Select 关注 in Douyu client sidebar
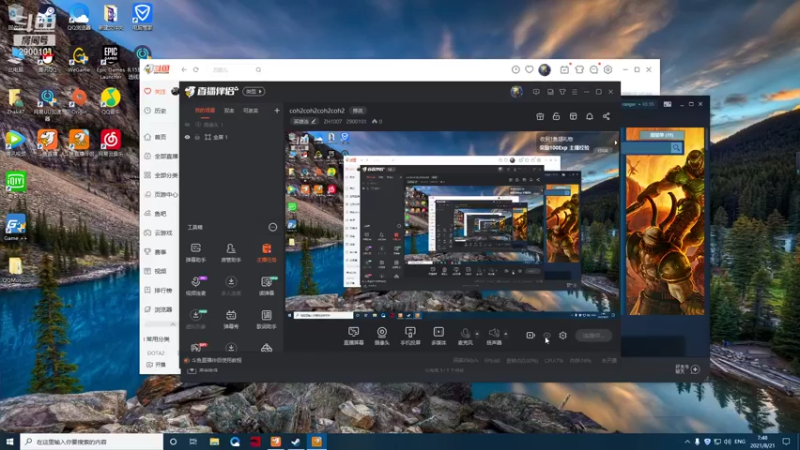Screen dimensions: 800x450 pyautogui.click(x=155, y=91)
